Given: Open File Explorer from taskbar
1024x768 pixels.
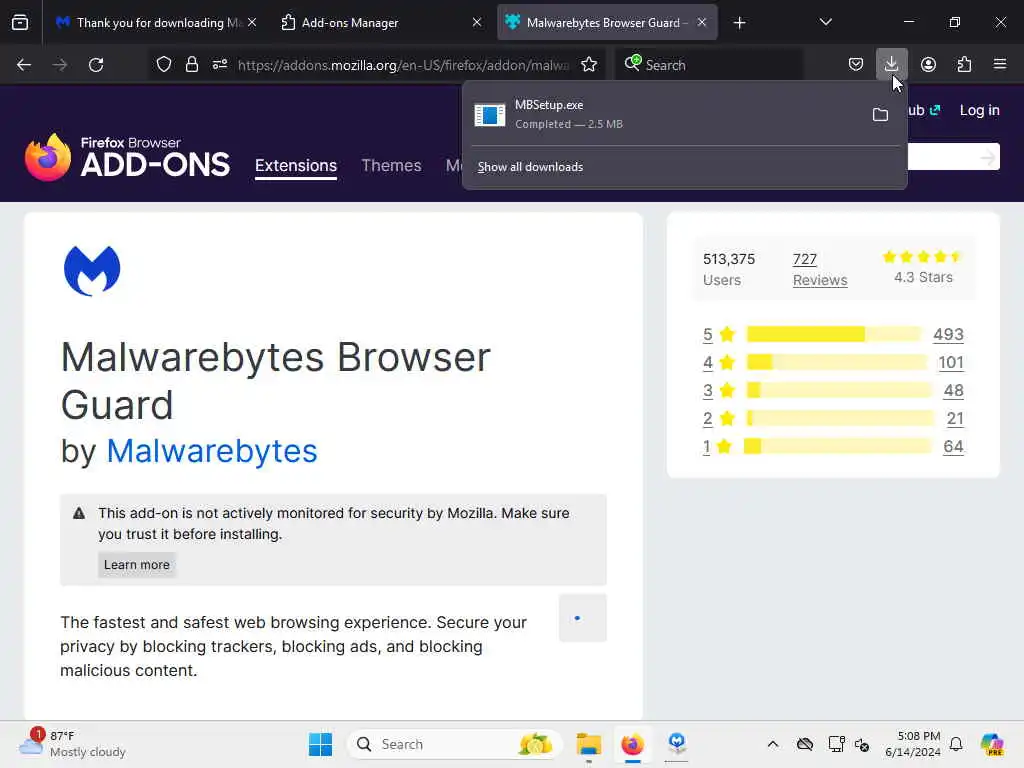Looking at the screenshot, I should tap(588, 744).
